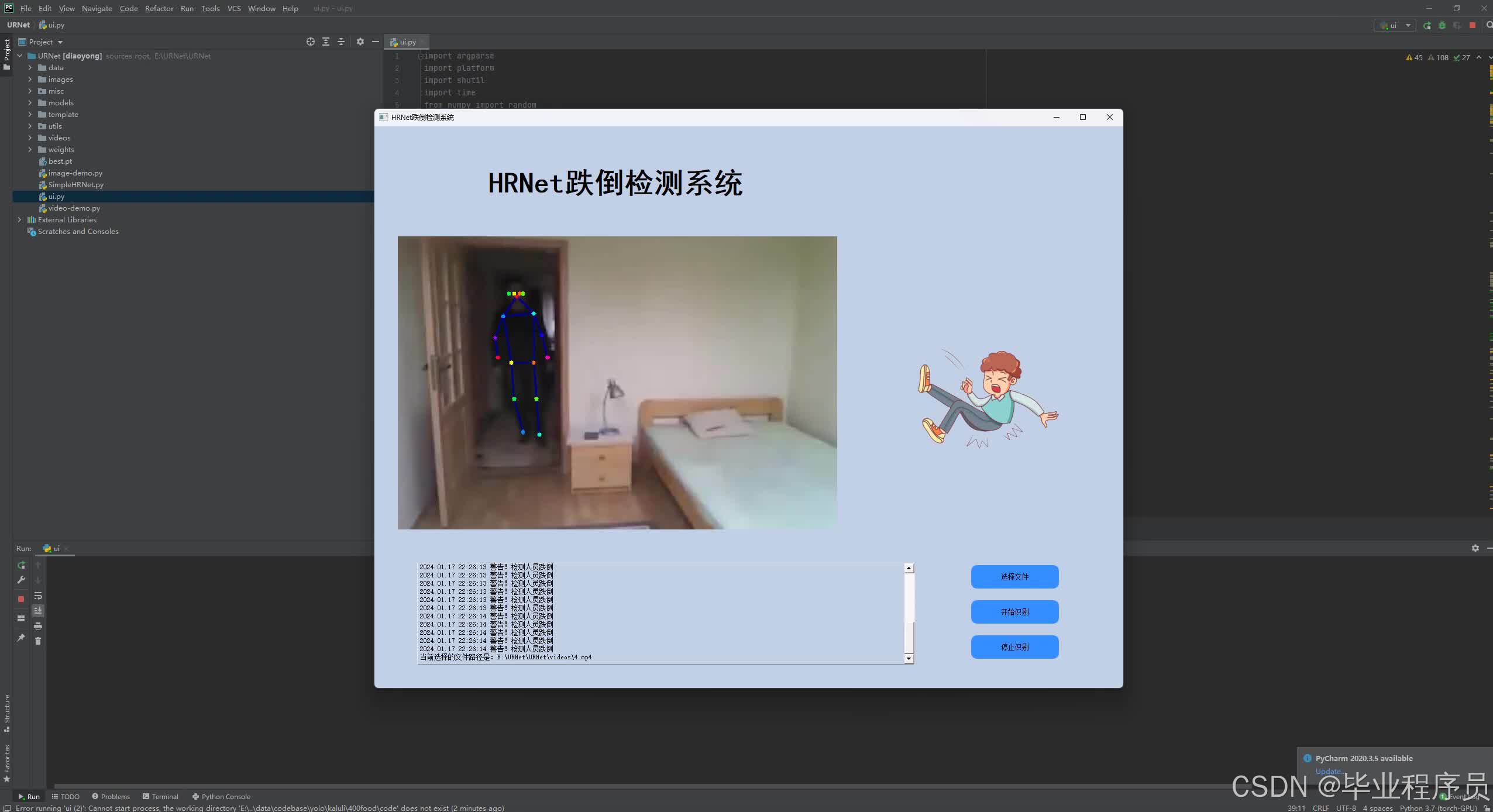Click the 选择文件 button
This screenshot has height=812, width=1493.
point(1014,577)
